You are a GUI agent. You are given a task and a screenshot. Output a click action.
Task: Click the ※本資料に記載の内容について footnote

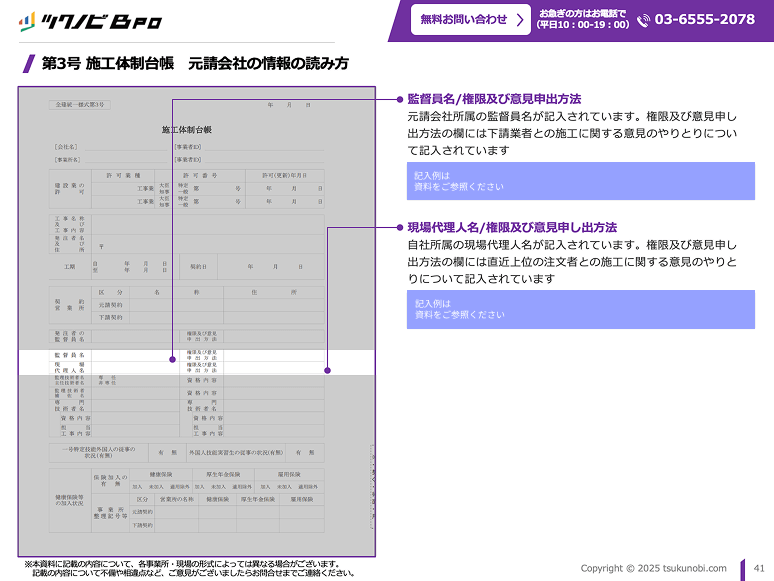coord(190,568)
